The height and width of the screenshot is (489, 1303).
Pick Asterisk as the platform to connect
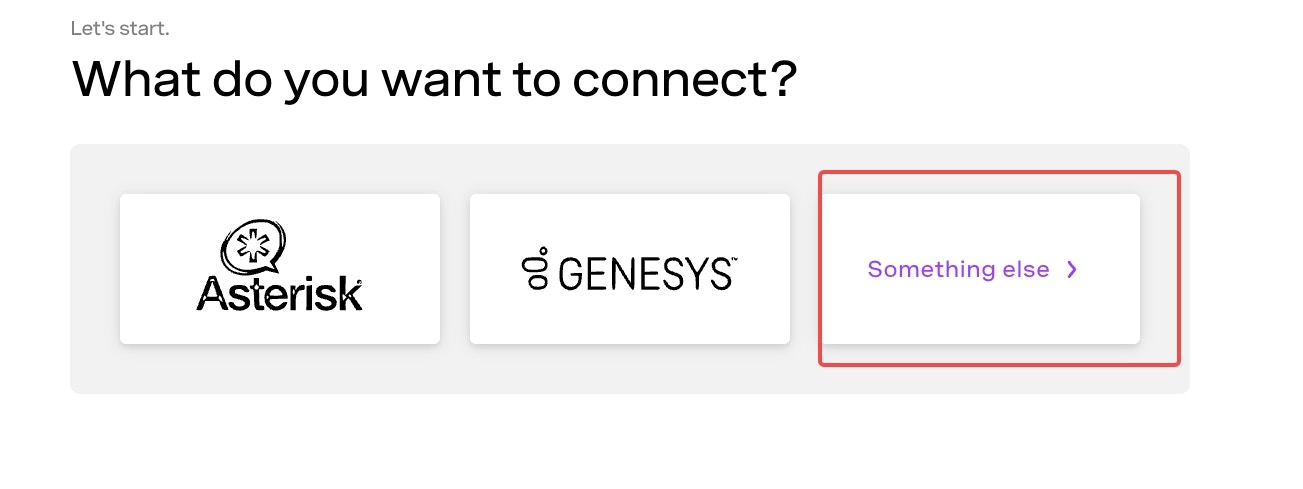click(x=280, y=269)
